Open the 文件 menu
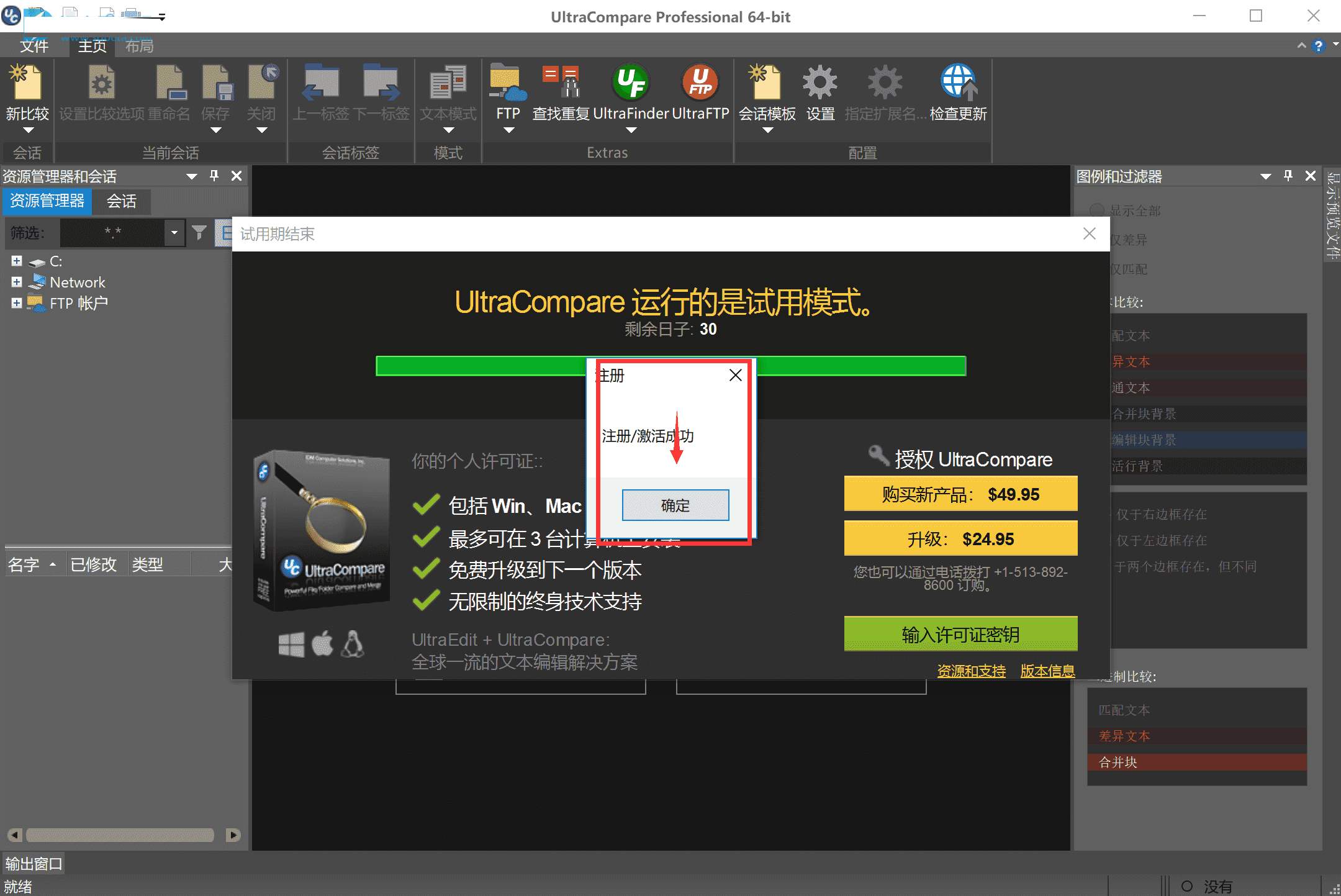 (x=35, y=45)
